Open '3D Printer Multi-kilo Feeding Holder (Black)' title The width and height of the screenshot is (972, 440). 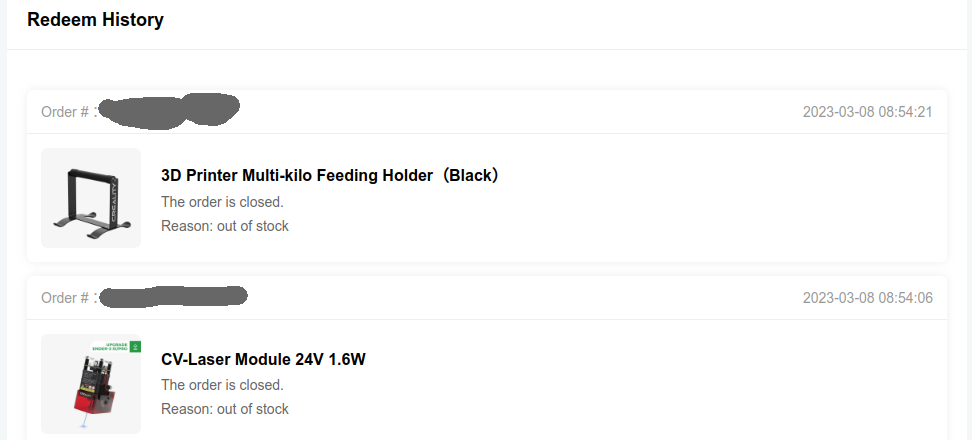click(x=329, y=175)
